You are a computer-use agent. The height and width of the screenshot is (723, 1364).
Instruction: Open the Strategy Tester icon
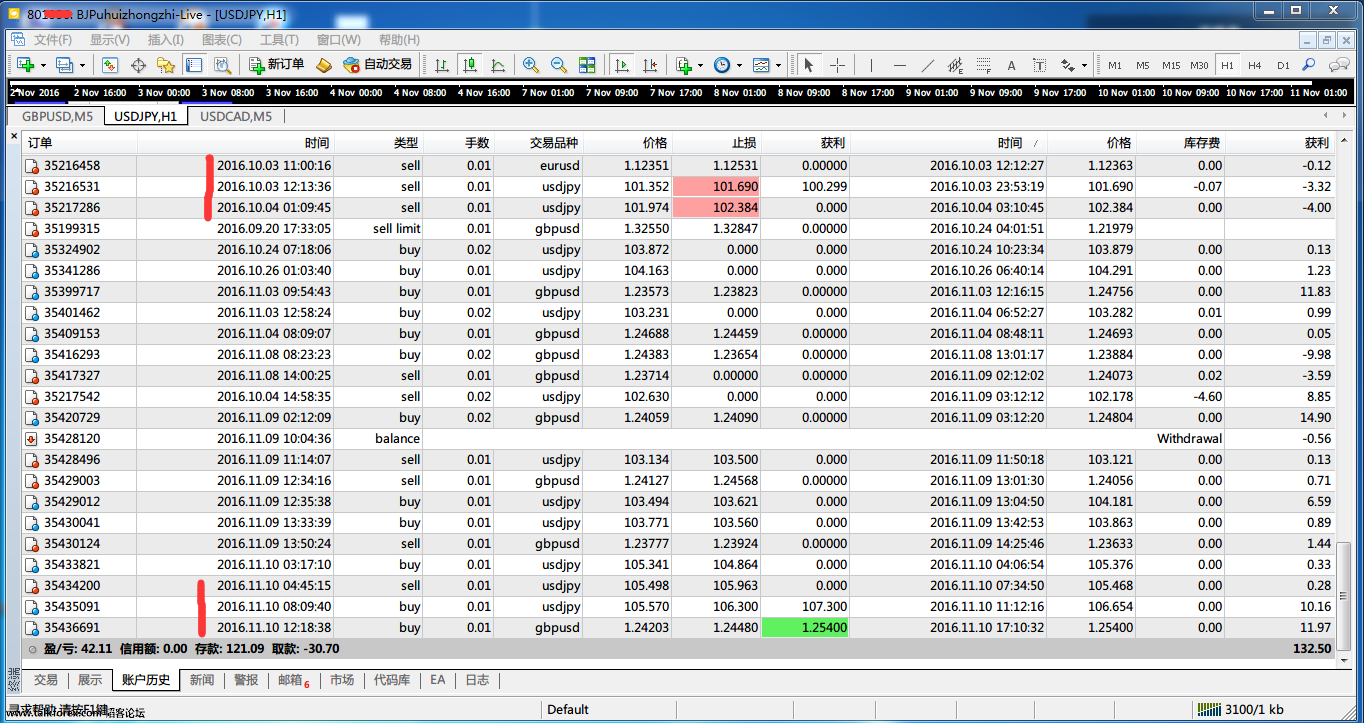[222, 65]
